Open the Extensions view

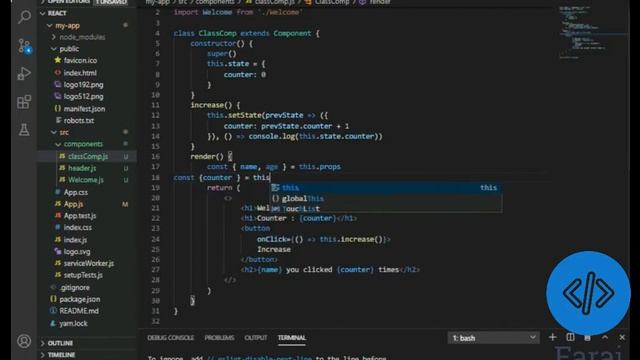(x=24, y=102)
